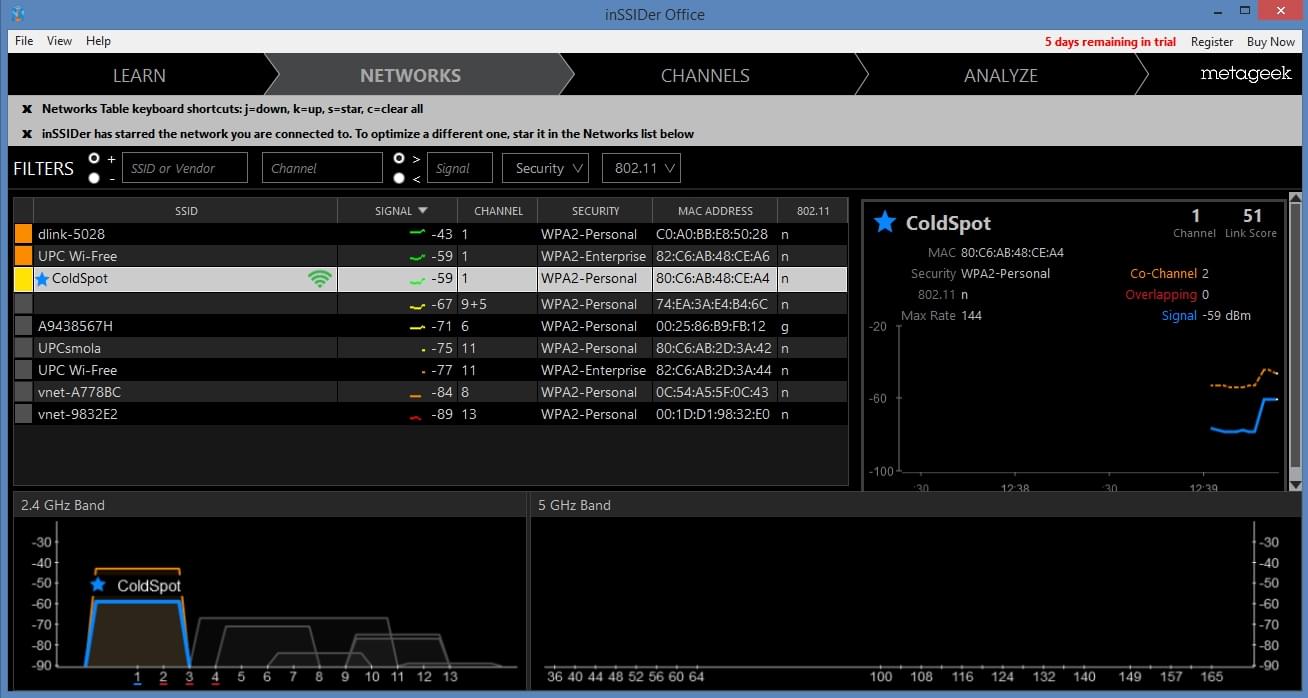The height and width of the screenshot is (698, 1308).
Task: Select the minus (exclude) filter radio button
Action: click(x=94, y=178)
